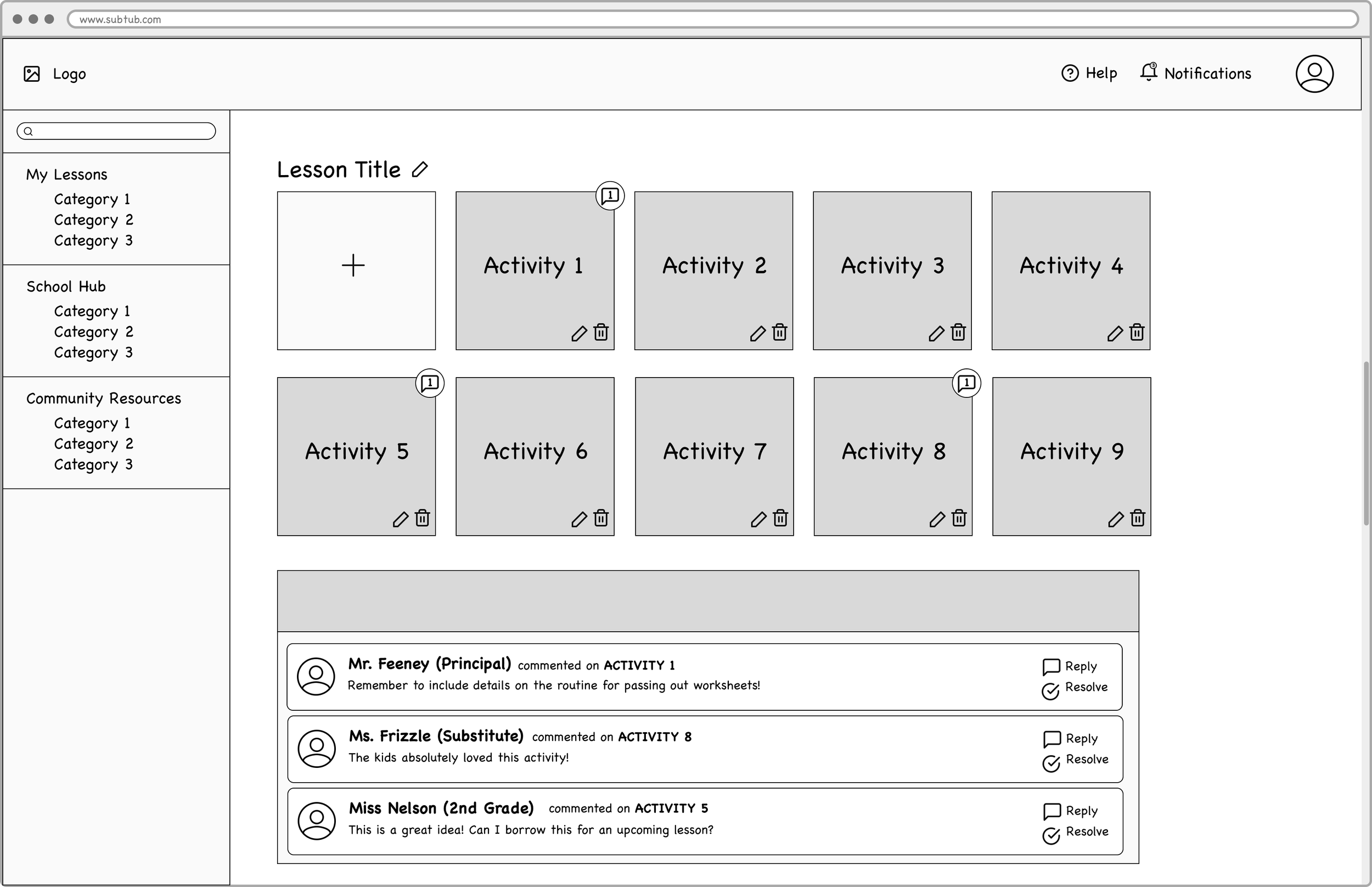Open the comment badge on Activity 1
The image size is (1372, 887).
click(610, 197)
